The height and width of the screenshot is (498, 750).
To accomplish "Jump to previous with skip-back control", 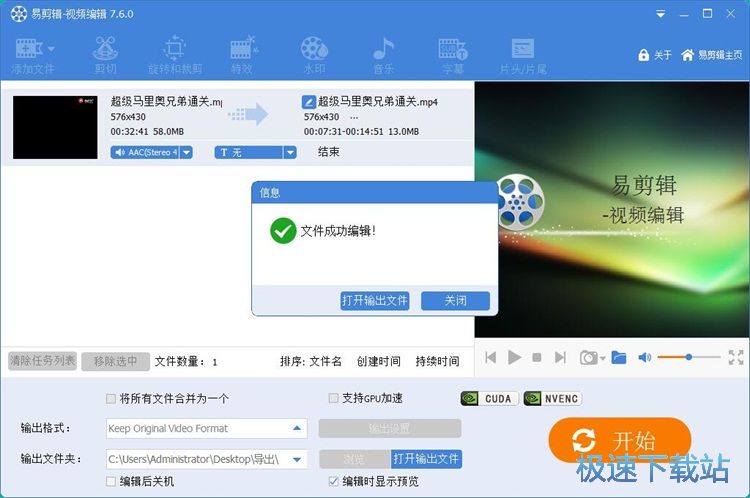I will (491, 357).
